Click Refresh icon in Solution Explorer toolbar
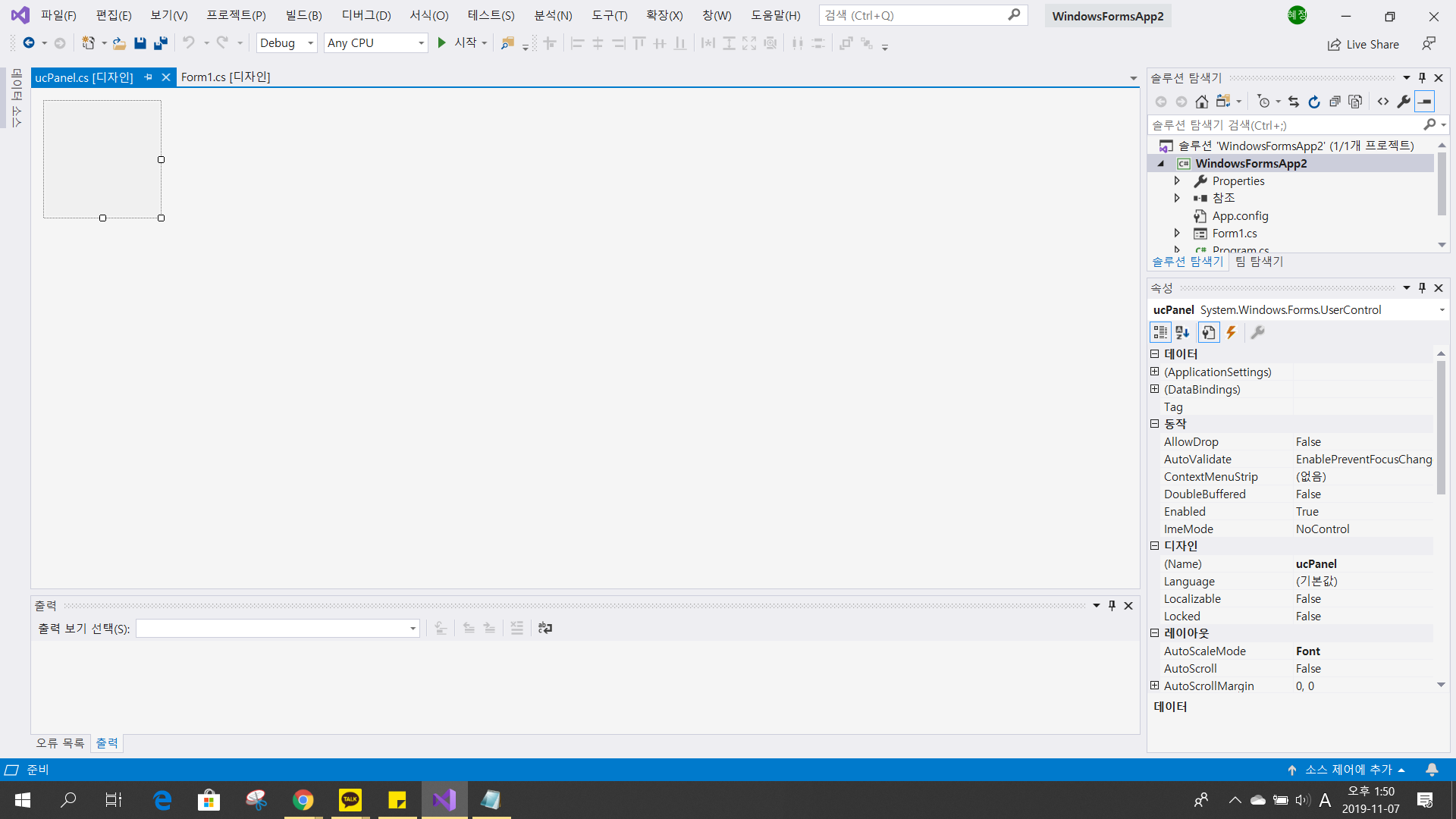 pyautogui.click(x=1314, y=102)
